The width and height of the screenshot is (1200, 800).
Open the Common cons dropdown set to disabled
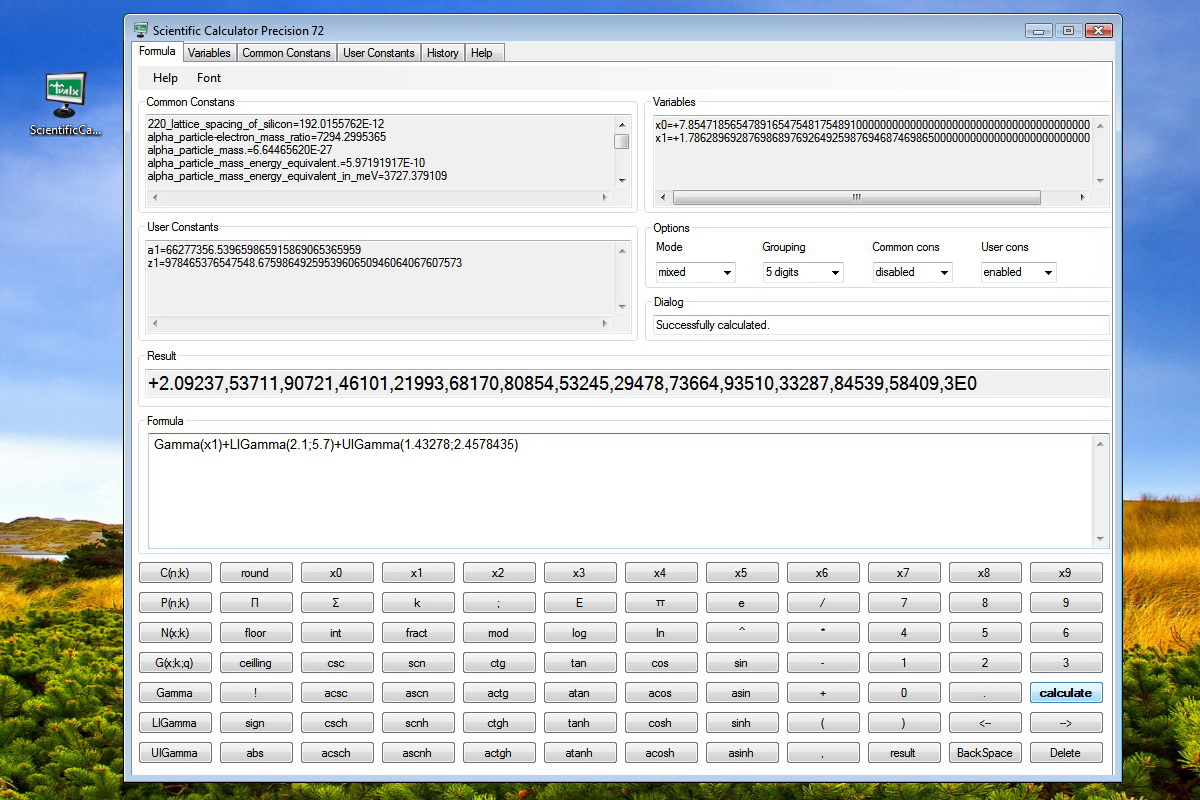912,272
